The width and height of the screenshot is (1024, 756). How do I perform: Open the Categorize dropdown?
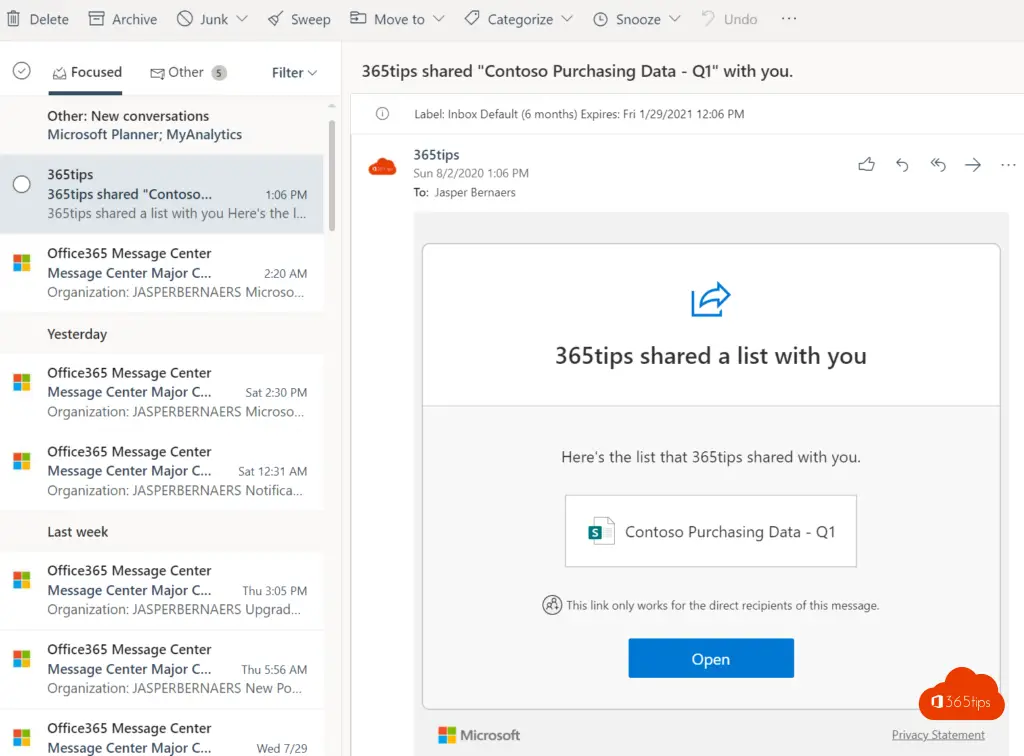point(567,19)
